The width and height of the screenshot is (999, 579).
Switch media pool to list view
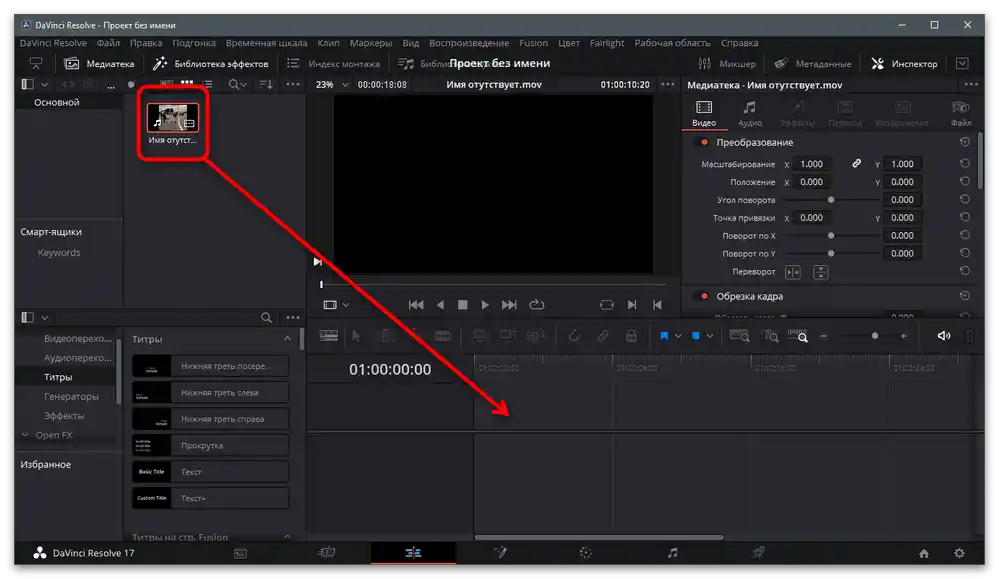[x=207, y=84]
